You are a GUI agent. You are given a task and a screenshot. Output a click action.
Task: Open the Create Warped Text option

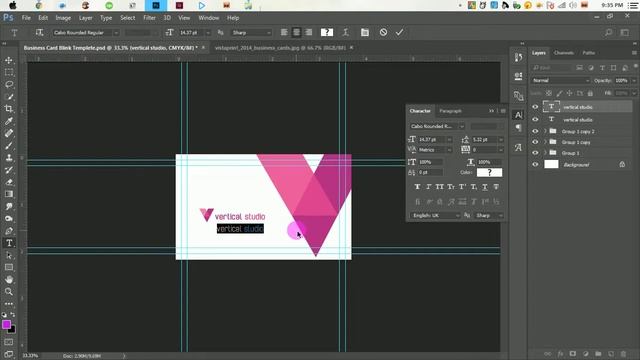346,32
